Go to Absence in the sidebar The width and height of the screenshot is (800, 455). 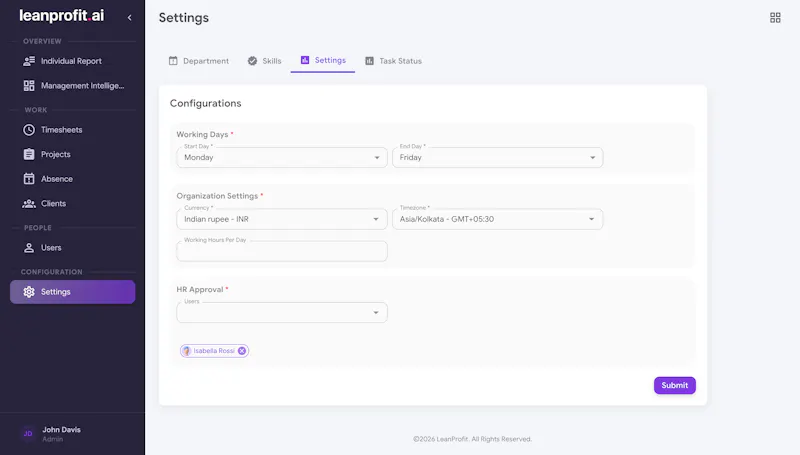pos(72,179)
